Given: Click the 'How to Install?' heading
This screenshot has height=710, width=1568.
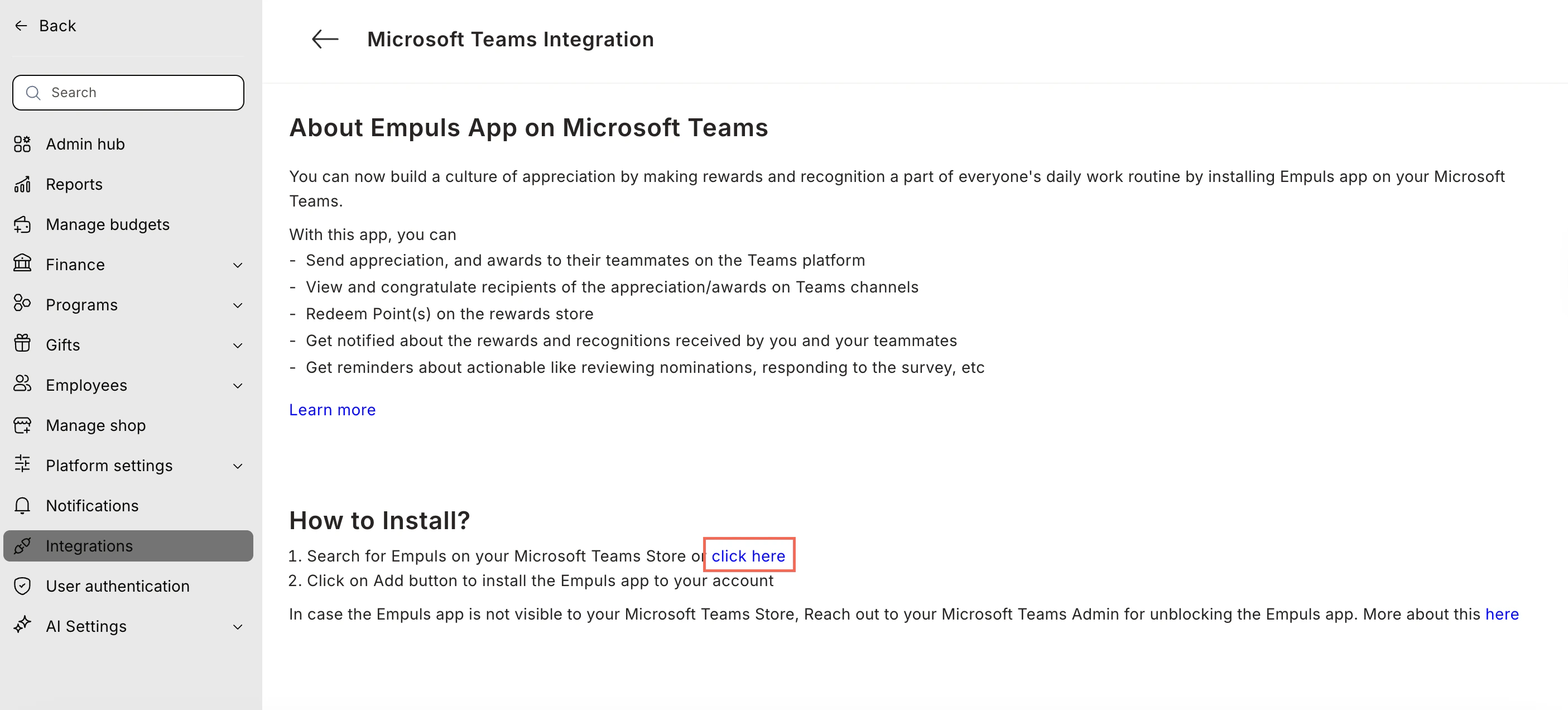Looking at the screenshot, I should click(379, 521).
